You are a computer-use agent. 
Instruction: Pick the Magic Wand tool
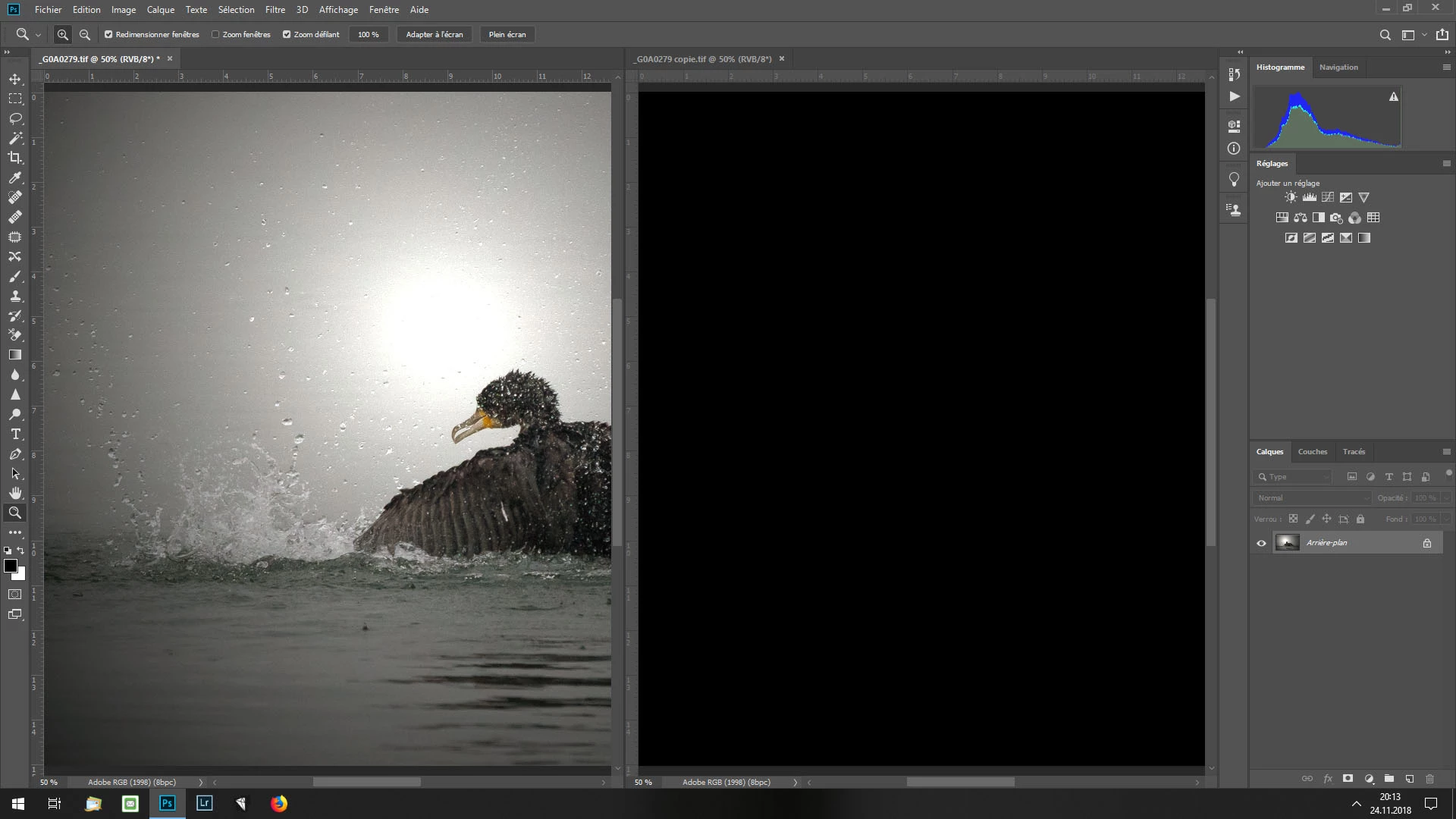point(15,138)
